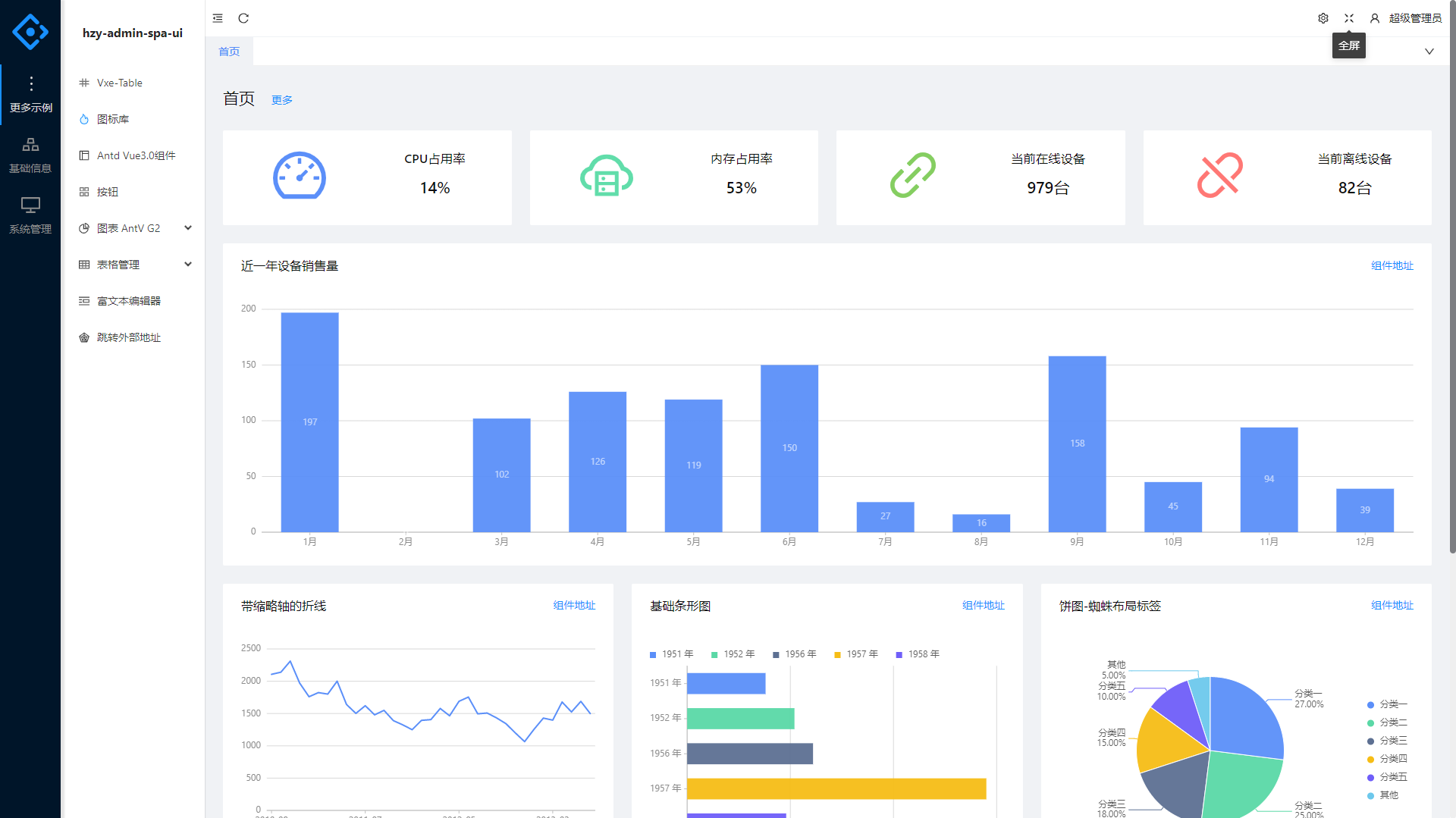The width and height of the screenshot is (1456, 818).
Task: Toggle the 1957 年 legend series
Action: [x=855, y=654]
